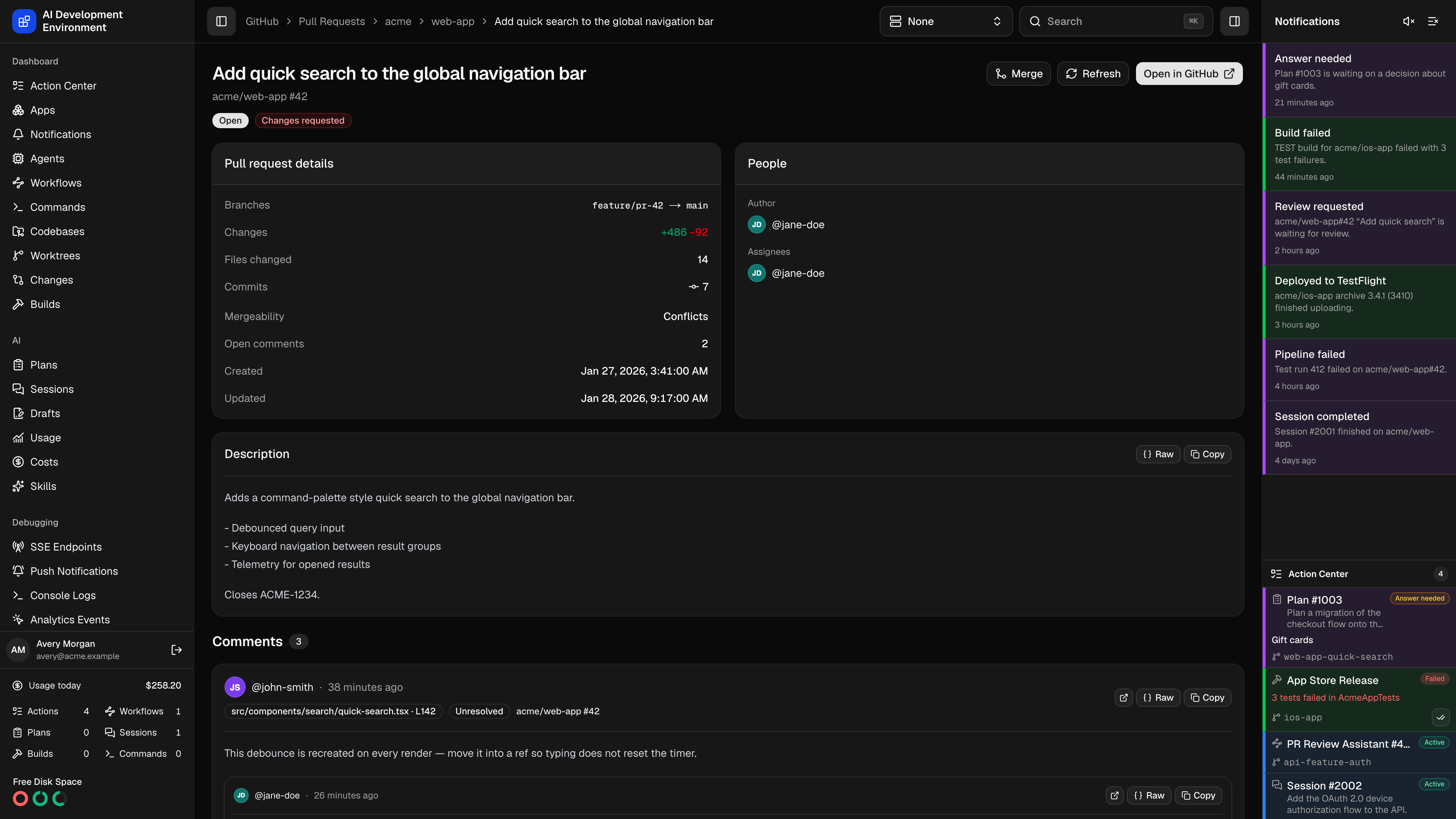1456x819 pixels.
Task: Click the red Free Disk Space ring
Action: pos(20,799)
